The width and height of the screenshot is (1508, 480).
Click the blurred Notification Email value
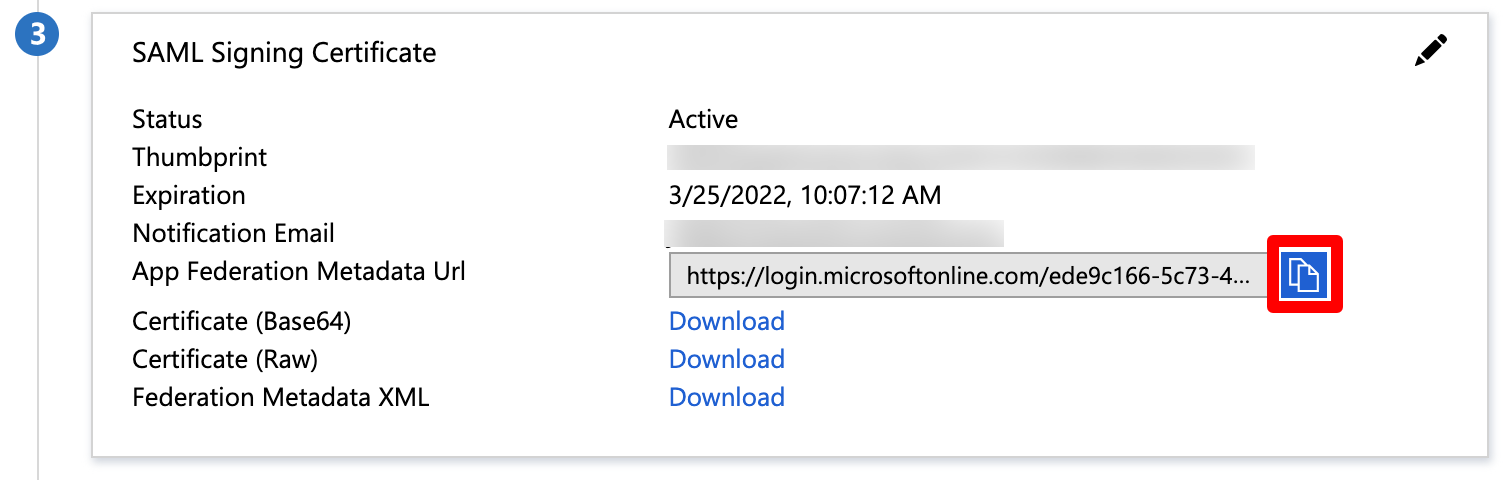(x=835, y=234)
